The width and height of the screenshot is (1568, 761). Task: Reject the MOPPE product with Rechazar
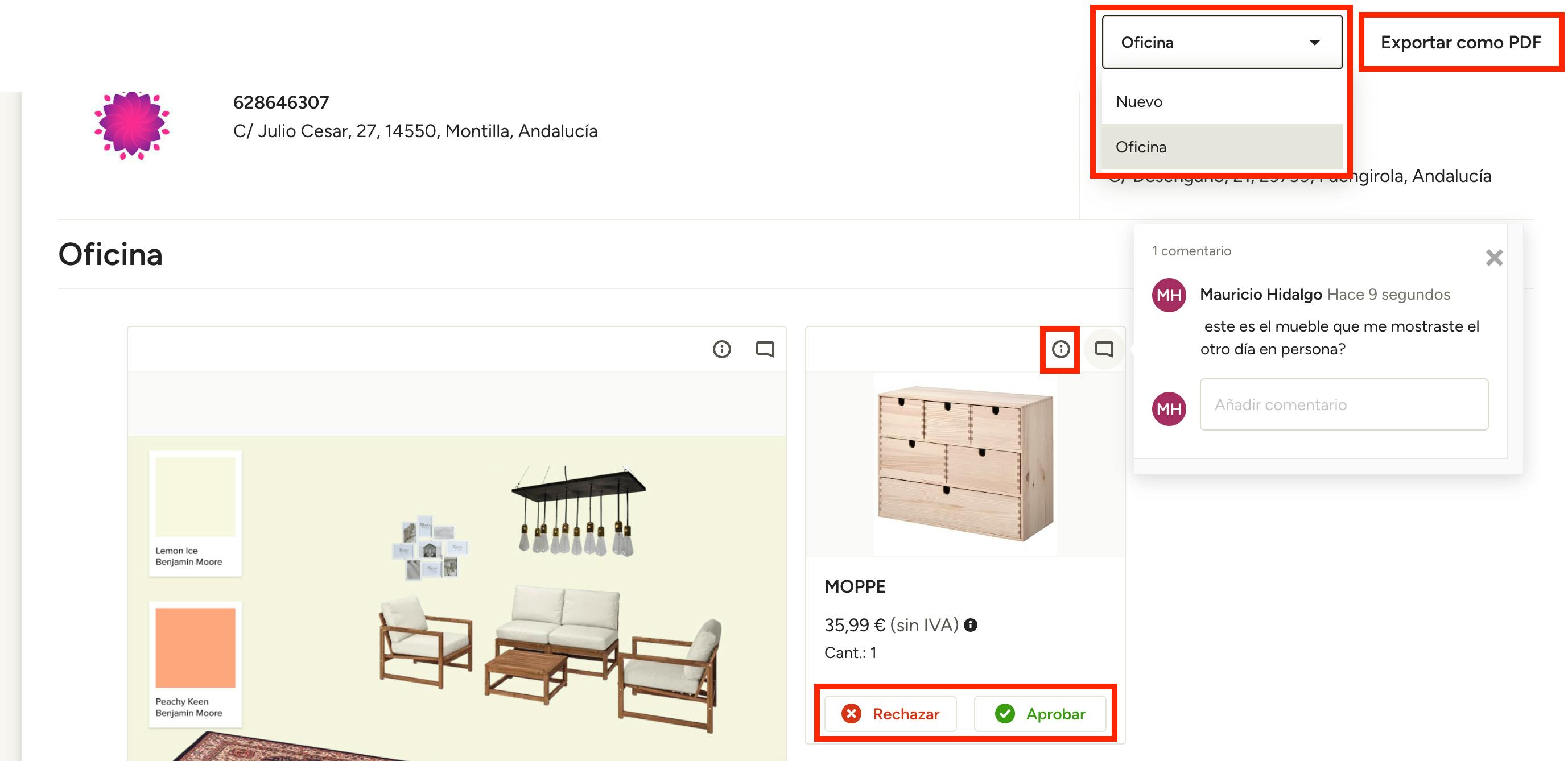(x=890, y=714)
